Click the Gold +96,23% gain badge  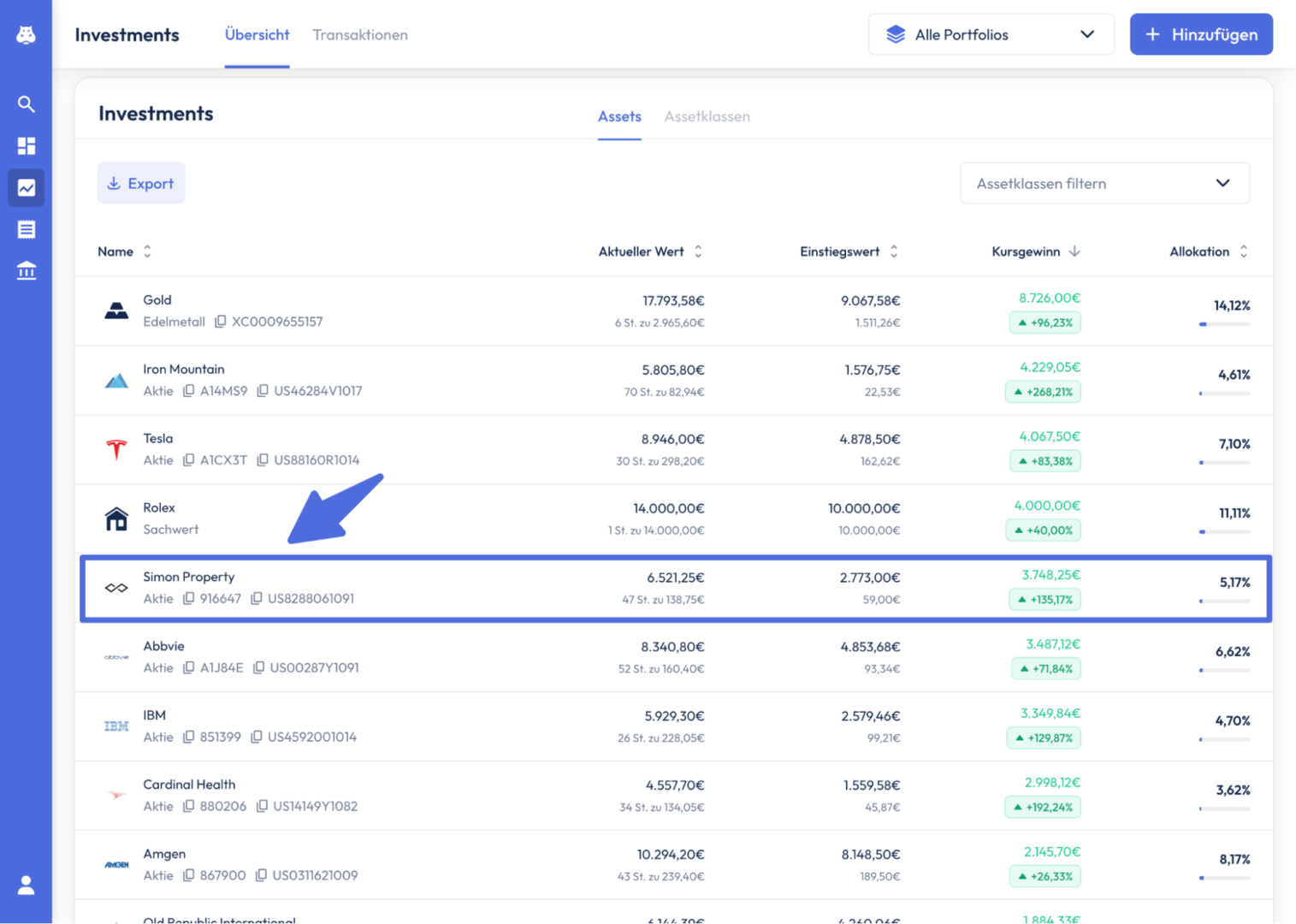(x=1045, y=323)
